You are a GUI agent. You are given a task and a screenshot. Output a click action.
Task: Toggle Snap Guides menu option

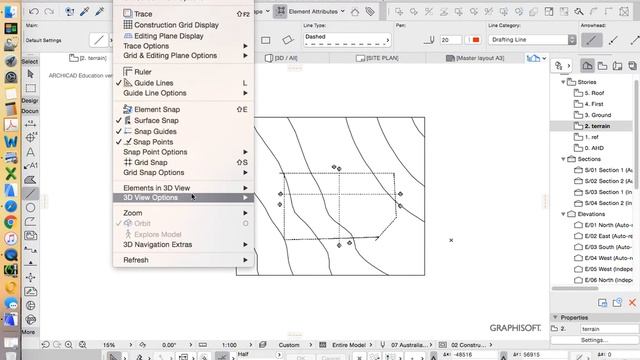click(183, 131)
